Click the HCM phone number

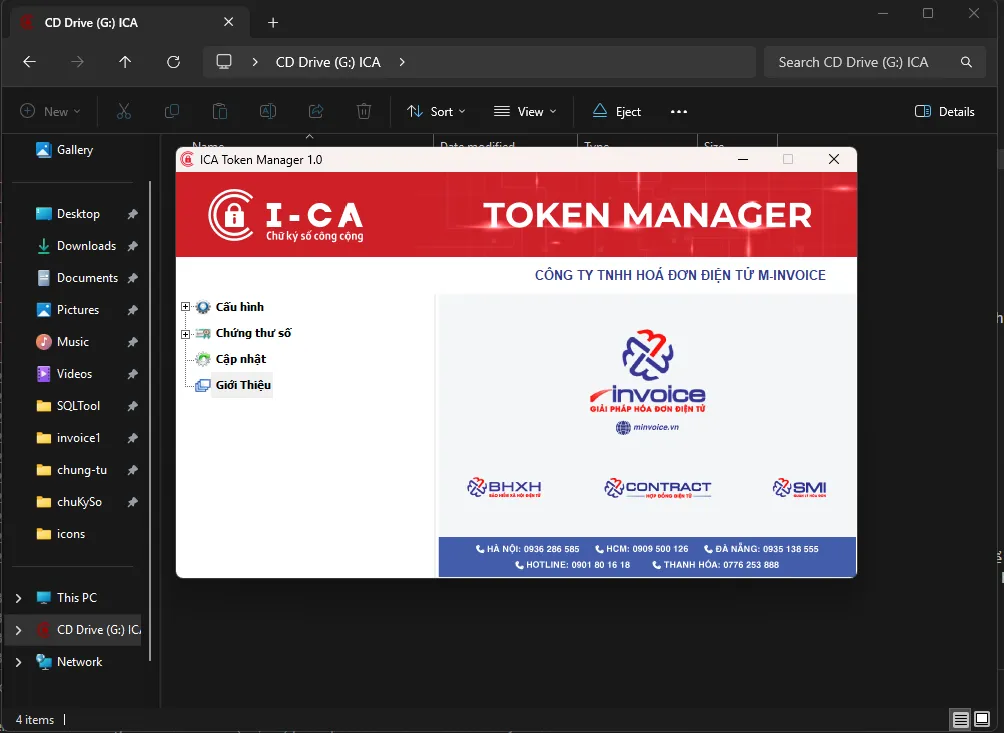(642, 549)
